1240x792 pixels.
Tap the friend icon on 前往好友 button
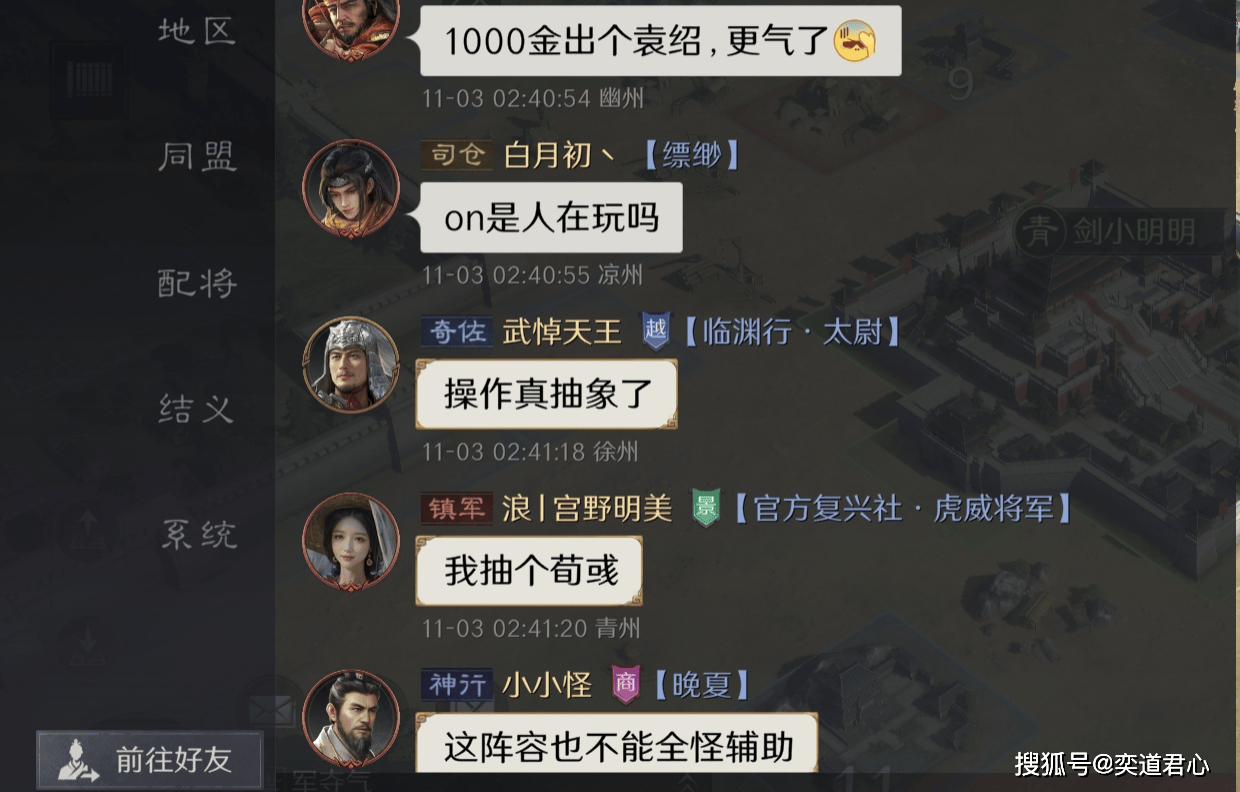click(78, 760)
